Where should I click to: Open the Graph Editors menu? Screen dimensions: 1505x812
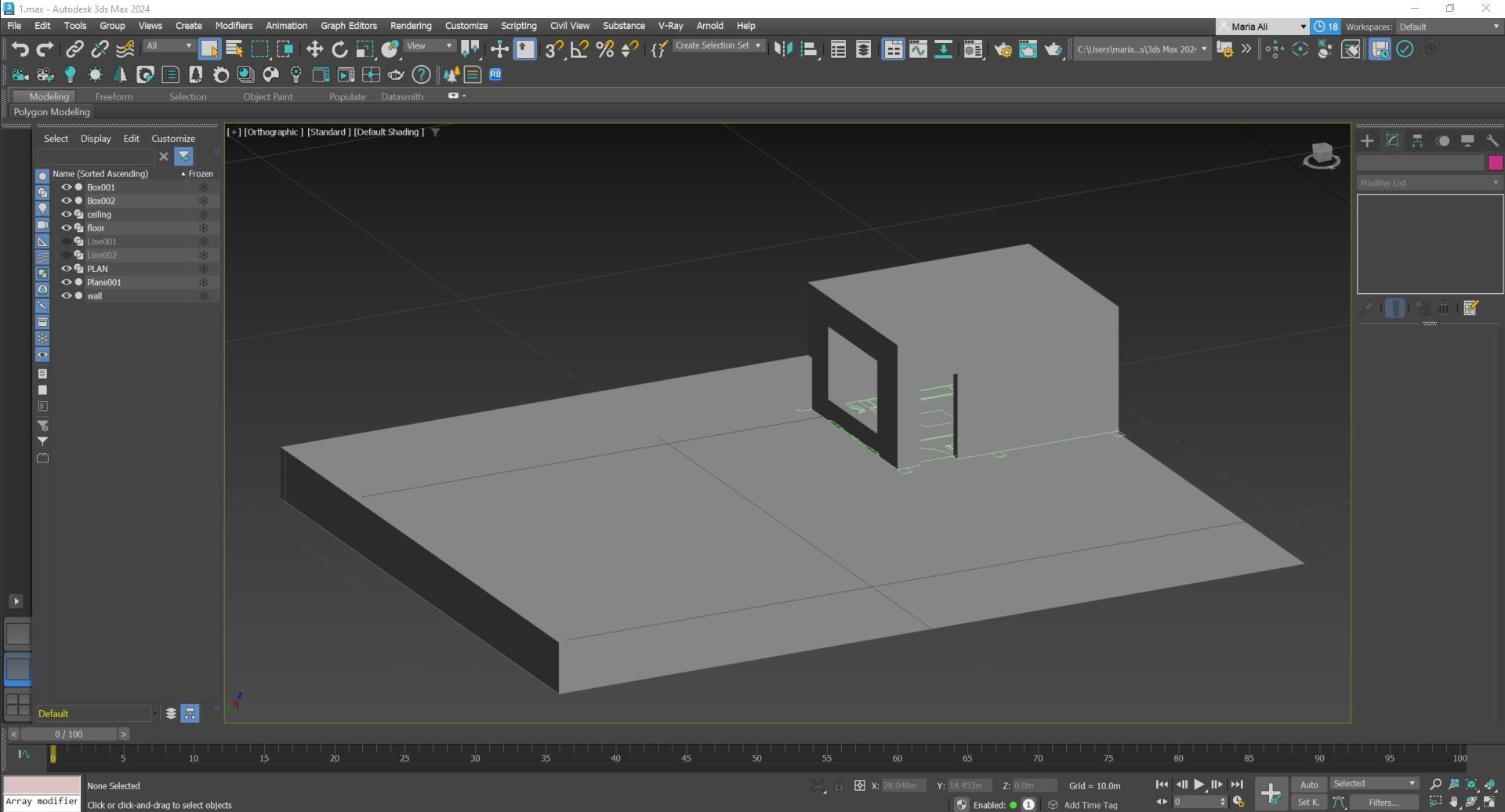pyautogui.click(x=349, y=26)
